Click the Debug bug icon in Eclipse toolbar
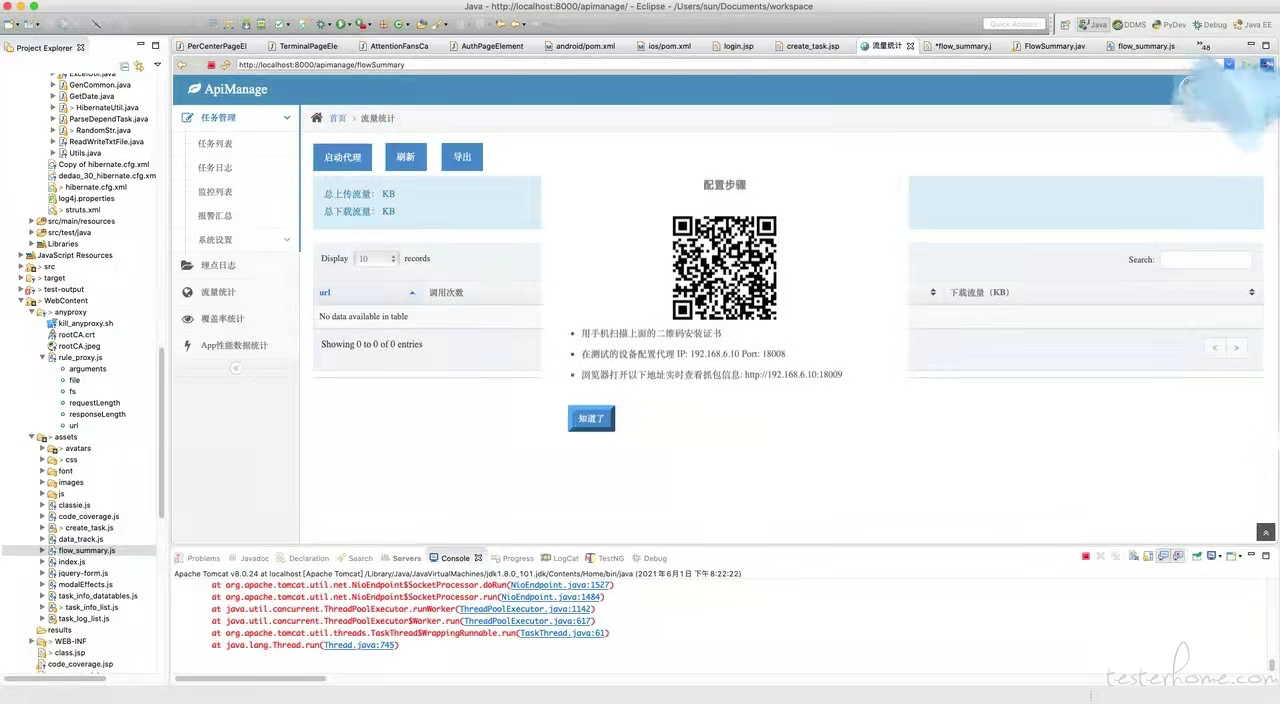 click(322, 24)
